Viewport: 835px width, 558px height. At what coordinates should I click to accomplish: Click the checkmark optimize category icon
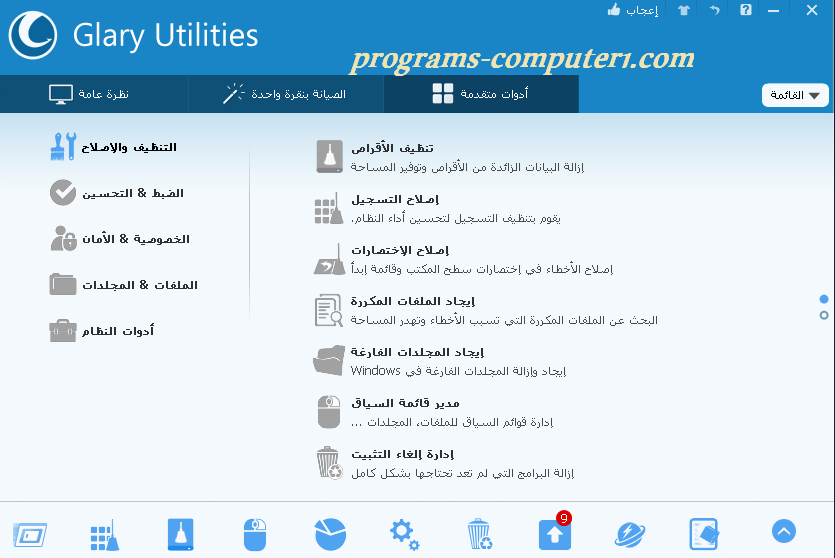click(63, 192)
